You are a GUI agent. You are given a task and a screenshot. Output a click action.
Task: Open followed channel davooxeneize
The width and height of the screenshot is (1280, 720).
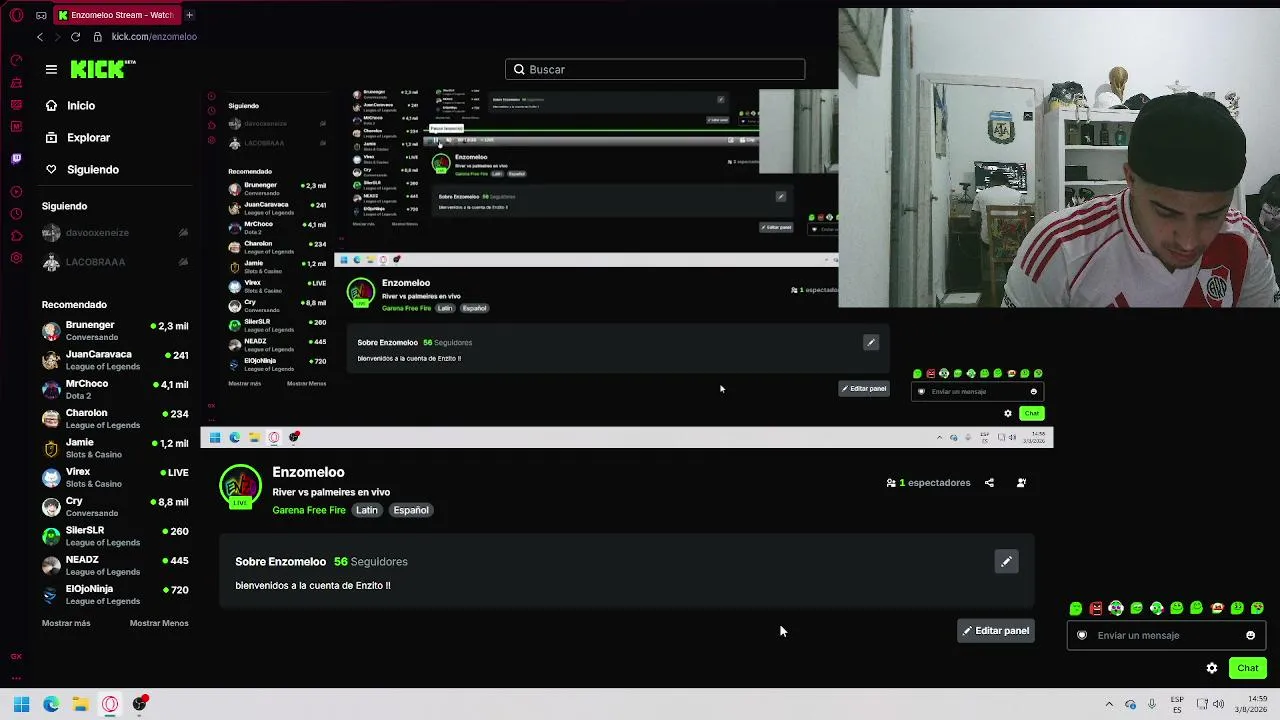tap(115, 233)
